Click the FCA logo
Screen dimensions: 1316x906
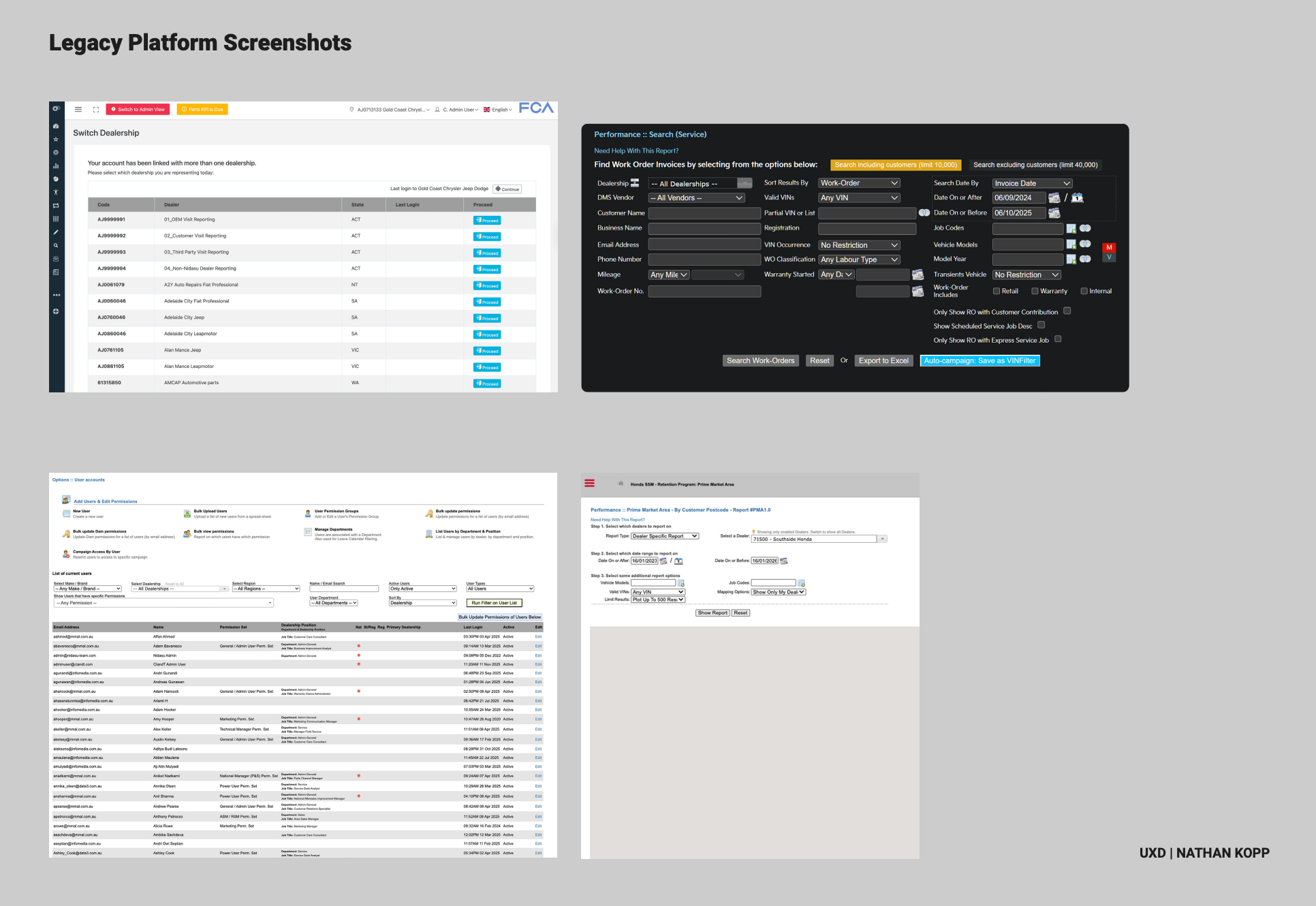tap(536, 108)
